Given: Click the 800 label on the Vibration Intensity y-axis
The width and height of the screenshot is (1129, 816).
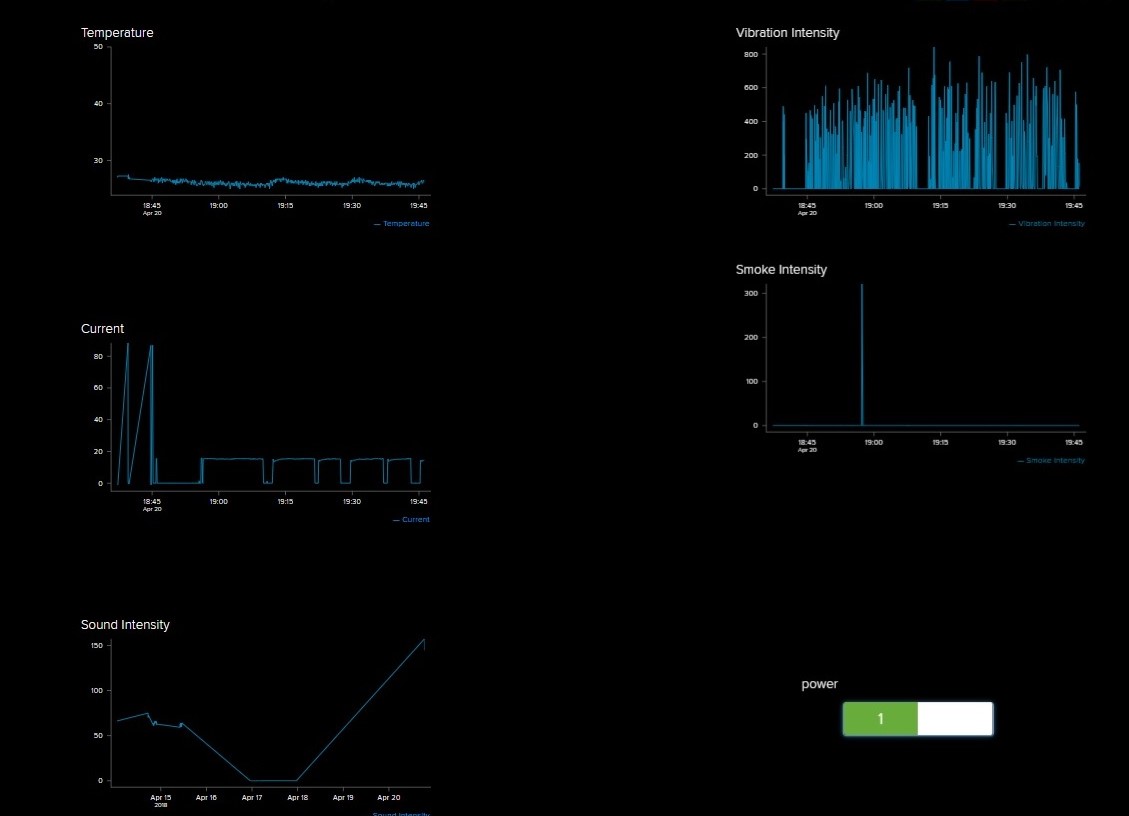Looking at the screenshot, I should tap(751, 54).
